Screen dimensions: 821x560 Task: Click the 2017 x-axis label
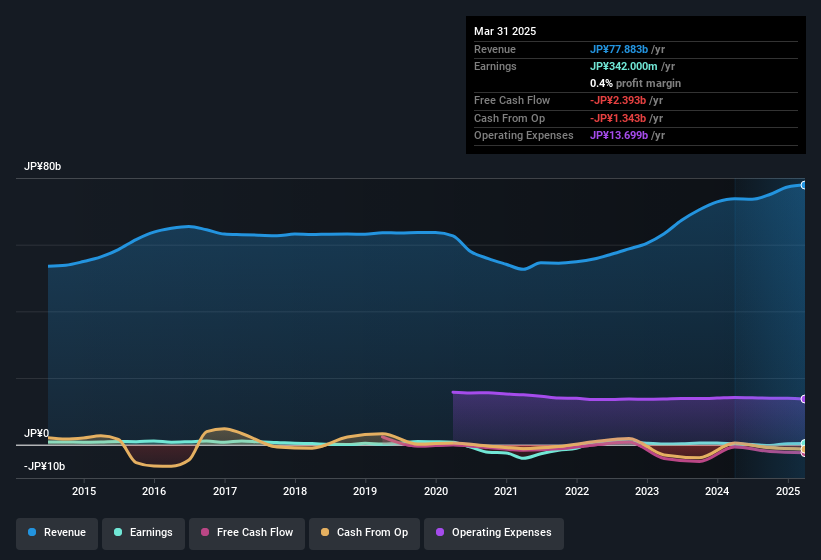click(225, 491)
